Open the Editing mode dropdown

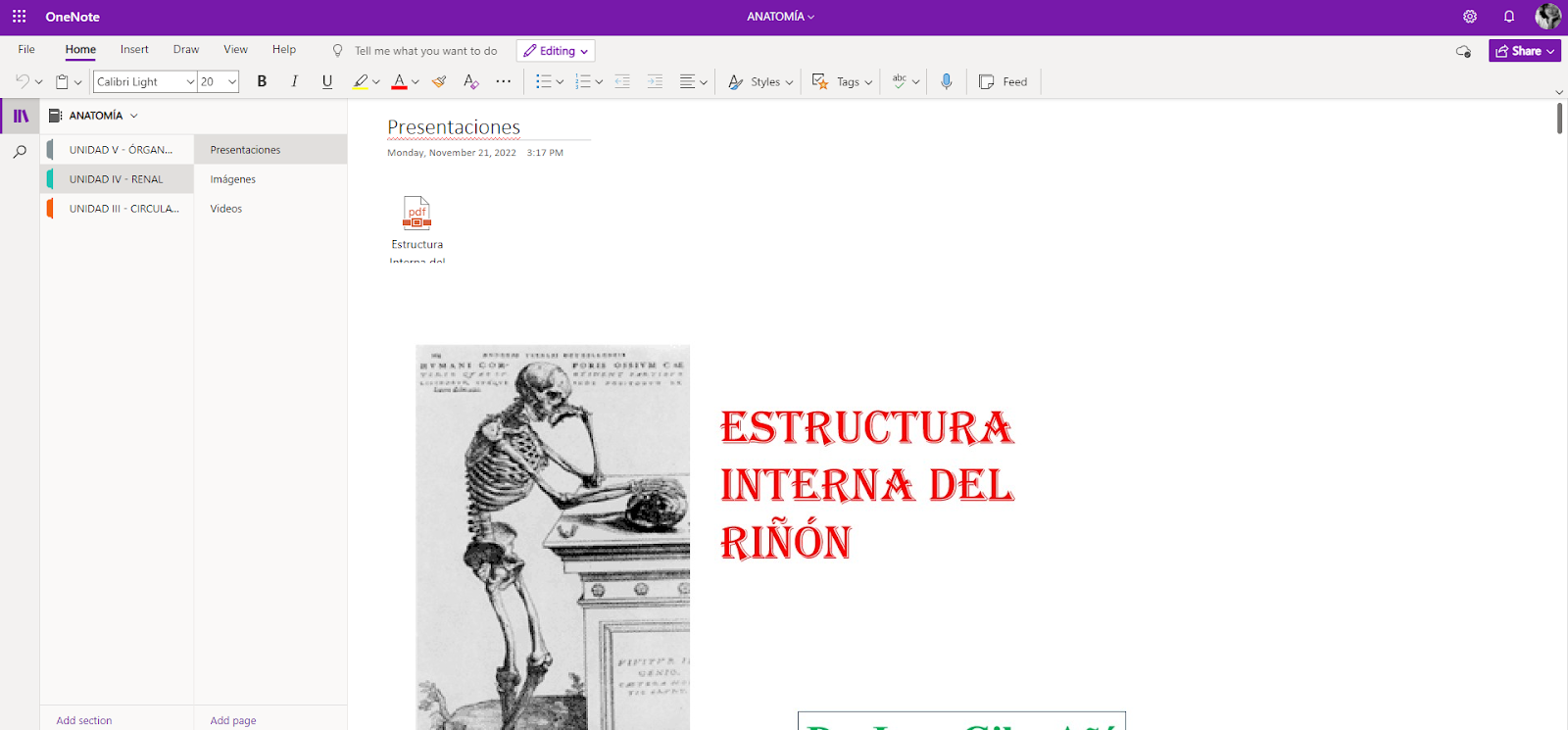coord(556,51)
